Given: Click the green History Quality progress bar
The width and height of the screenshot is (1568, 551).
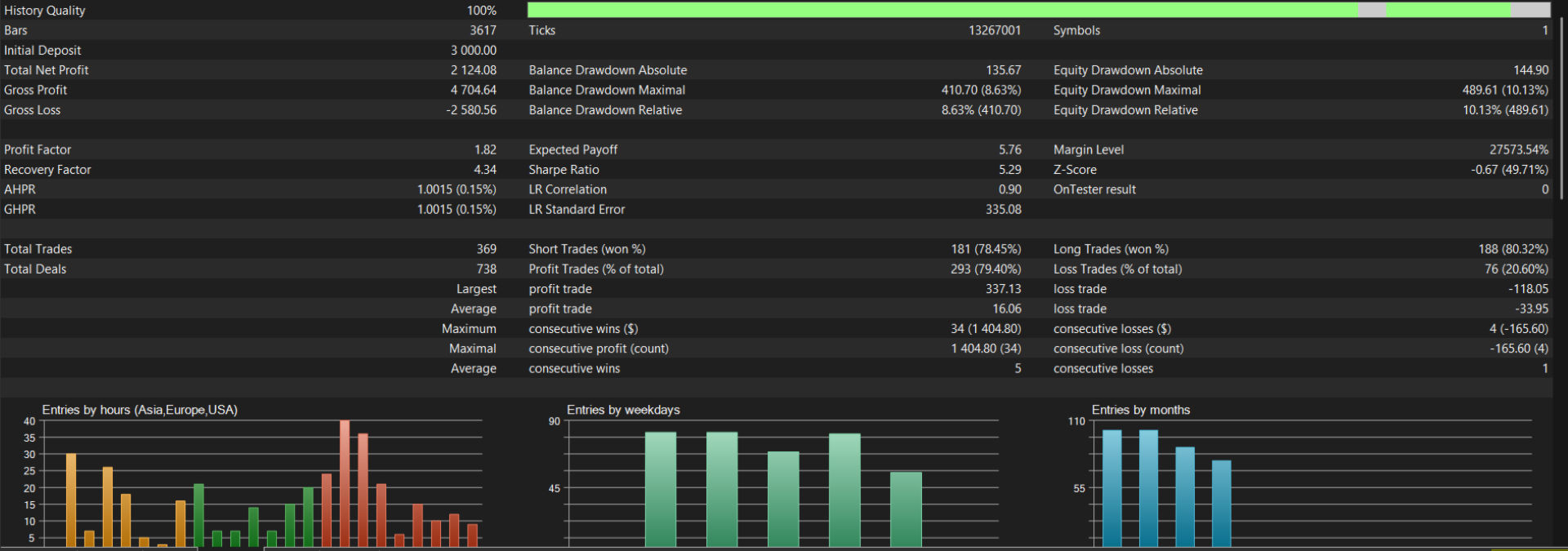Looking at the screenshot, I should tap(1039, 10).
